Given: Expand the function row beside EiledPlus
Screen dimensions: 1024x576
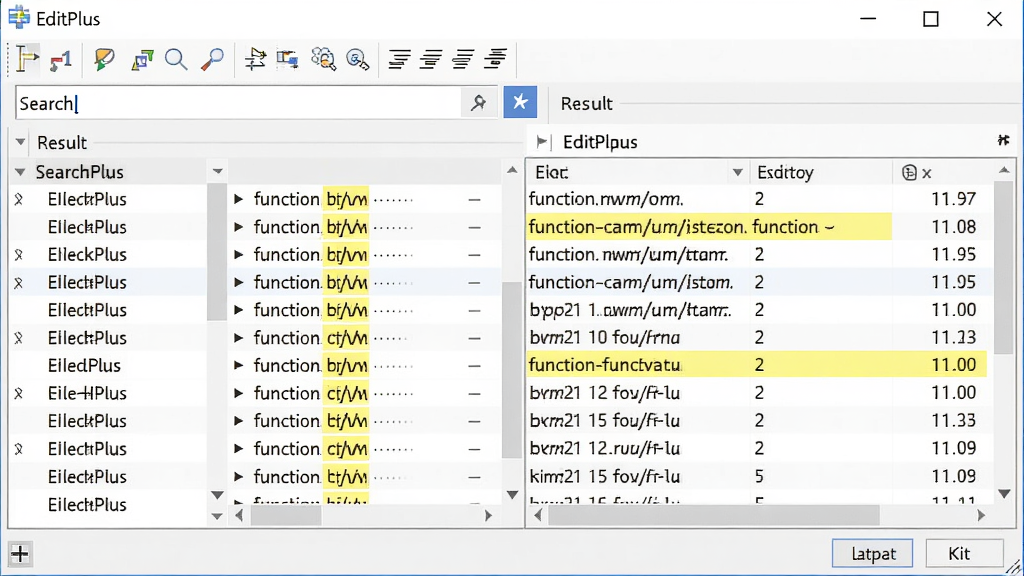Looking at the screenshot, I should click(x=238, y=365).
